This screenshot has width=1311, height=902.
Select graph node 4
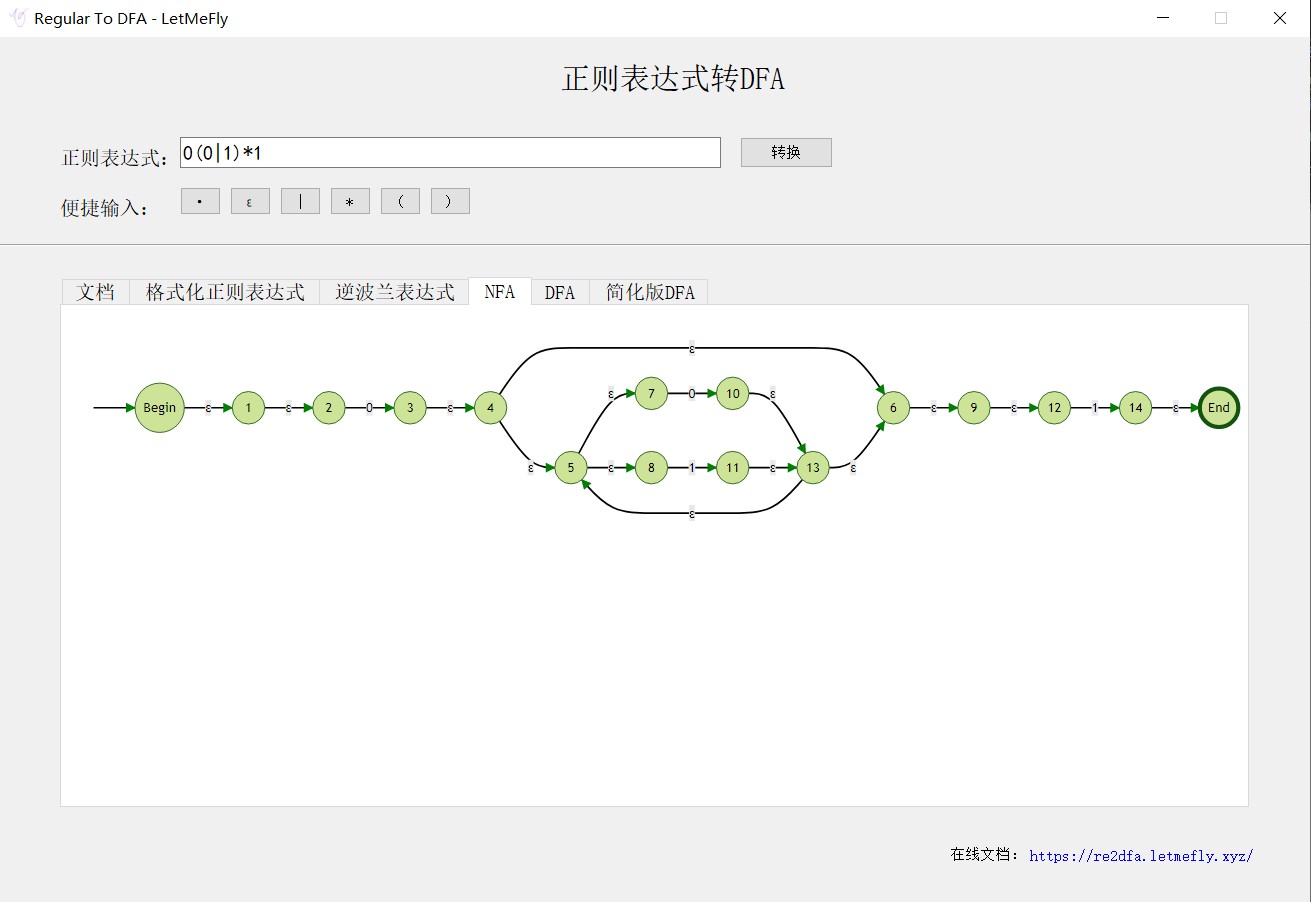pyautogui.click(x=490, y=408)
